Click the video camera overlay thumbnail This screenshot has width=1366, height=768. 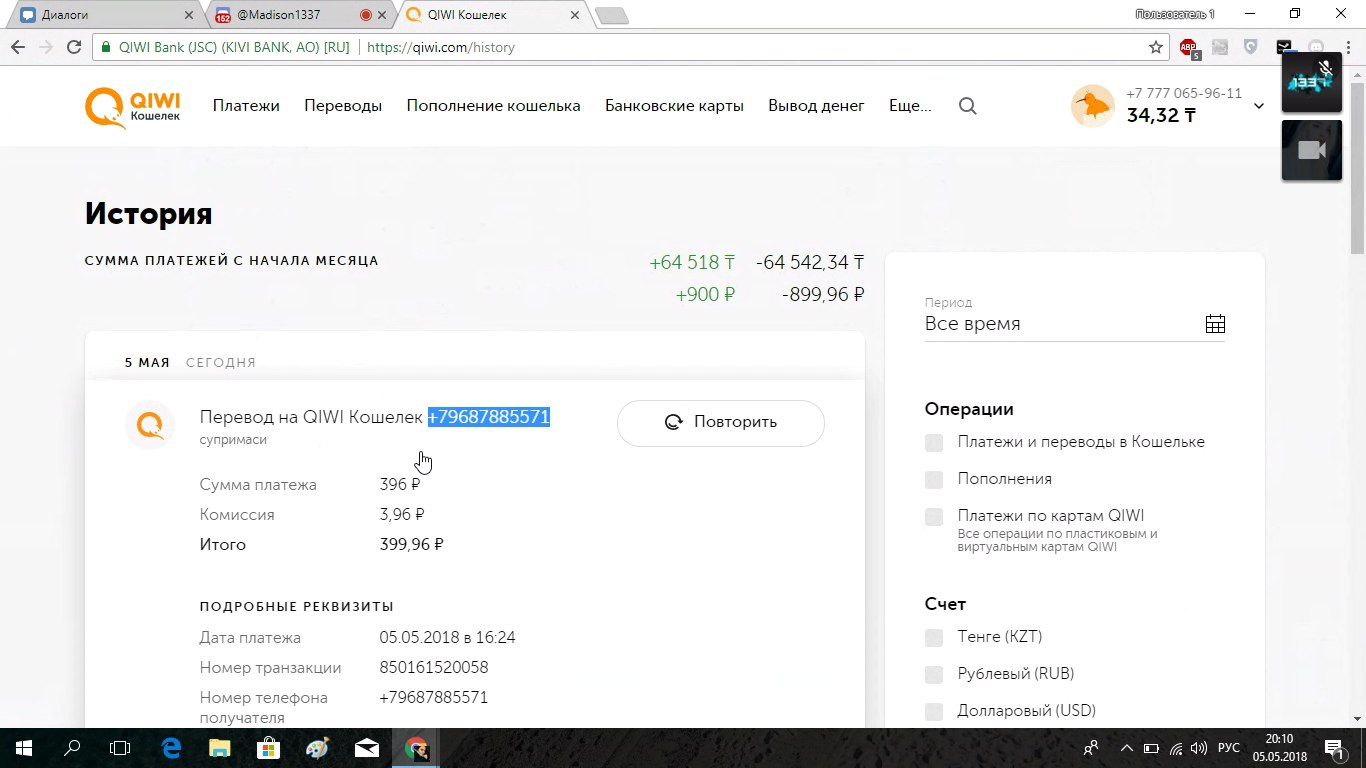point(1312,150)
